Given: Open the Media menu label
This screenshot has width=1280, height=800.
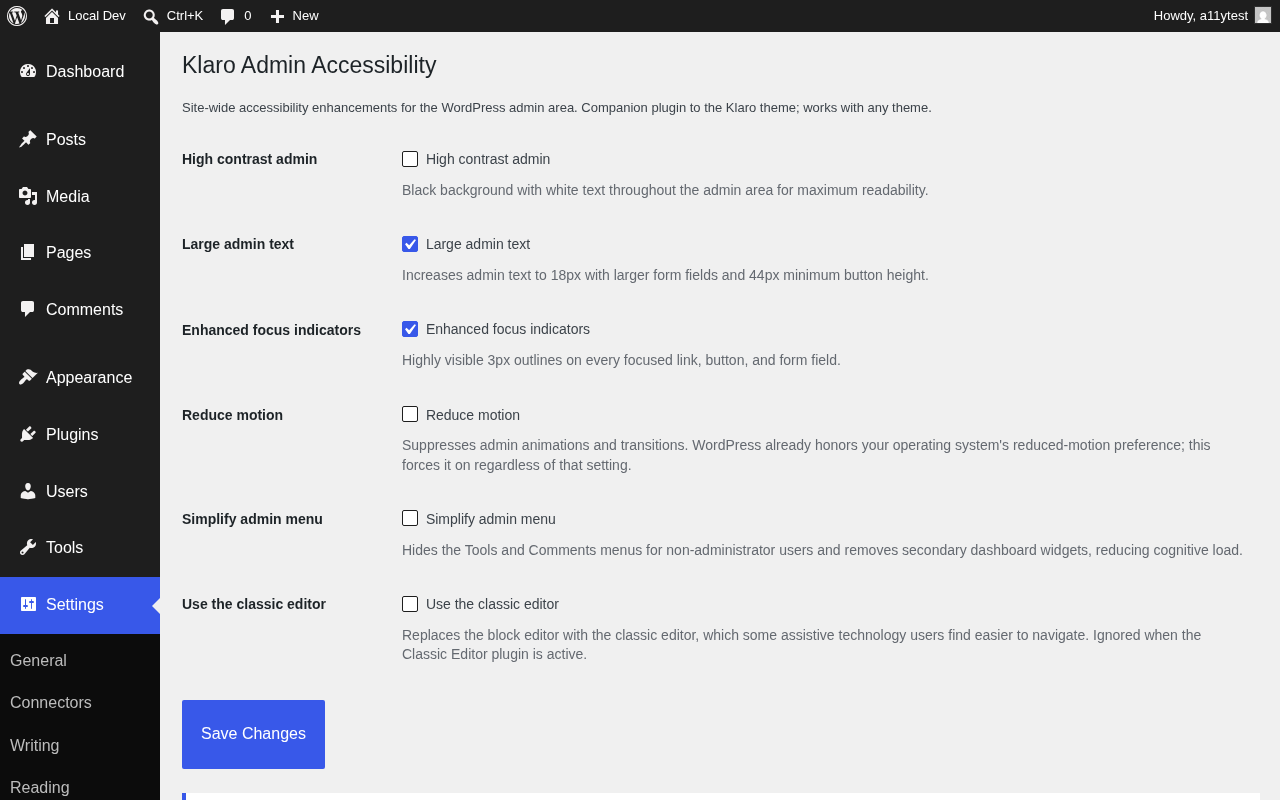Looking at the screenshot, I should [68, 197].
